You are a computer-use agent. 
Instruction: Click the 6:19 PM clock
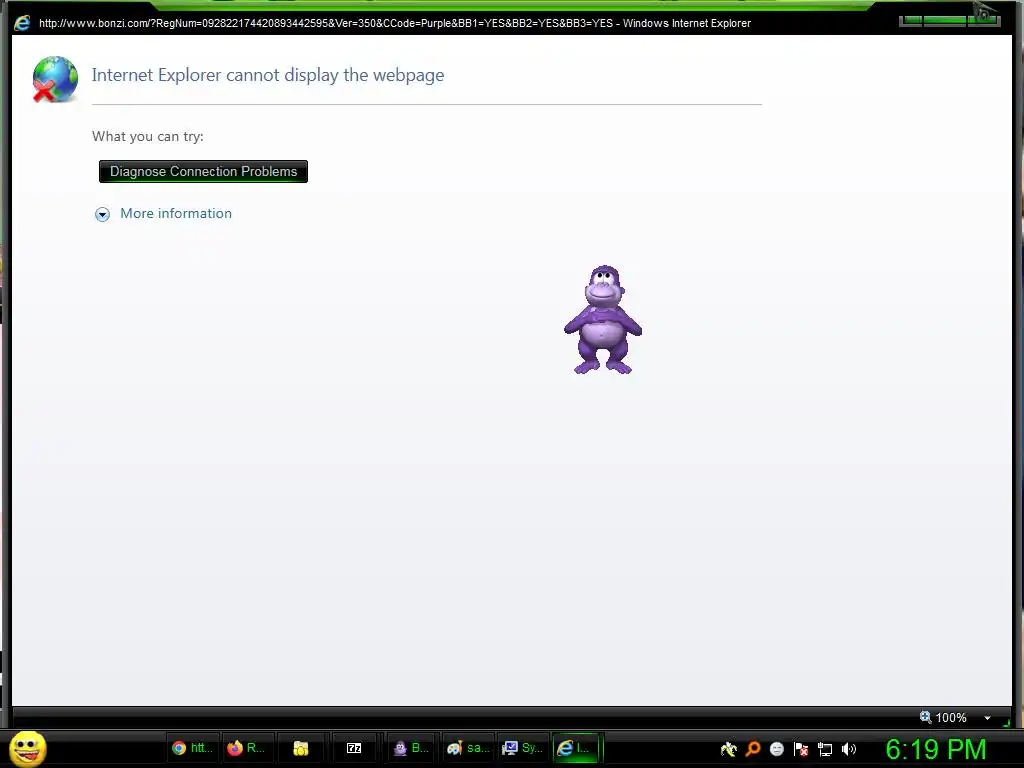[x=936, y=749]
